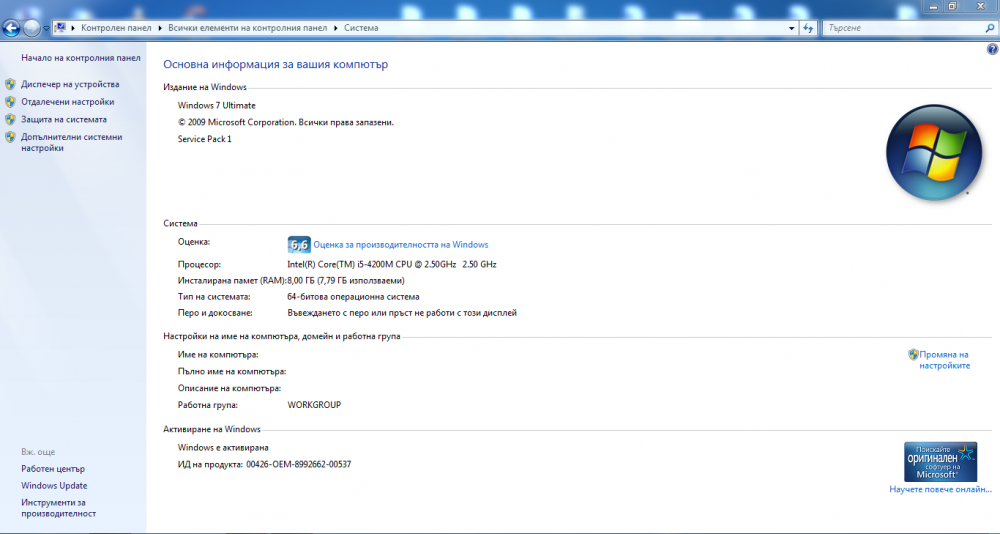Image resolution: width=1000 pixels, height=534 pixels.
Task: Click 'Промяна на настройките' link
Action: point(944,360)
